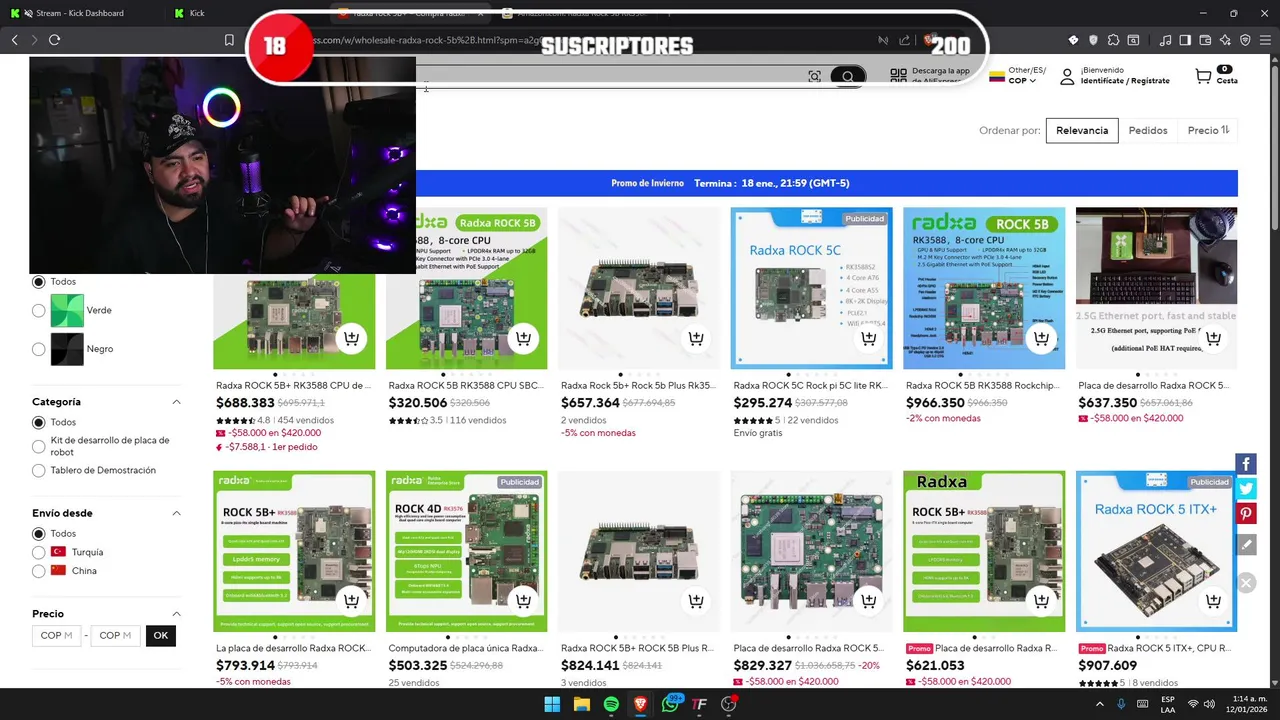The image size is (1280, 720).
Task: Collapse the Categoría filter section
Action: coord(176,402)
